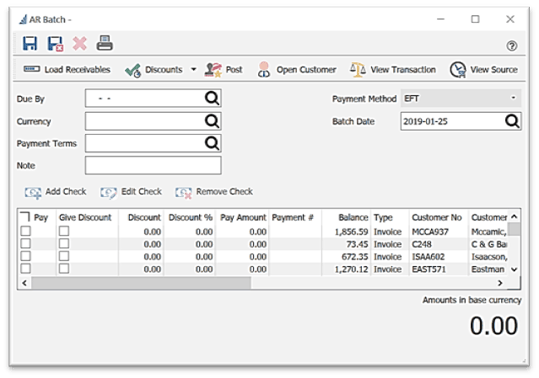539x378 pixels.
Task: Check Give Discount for EAST571 row
Action: (x=64, y=268)
